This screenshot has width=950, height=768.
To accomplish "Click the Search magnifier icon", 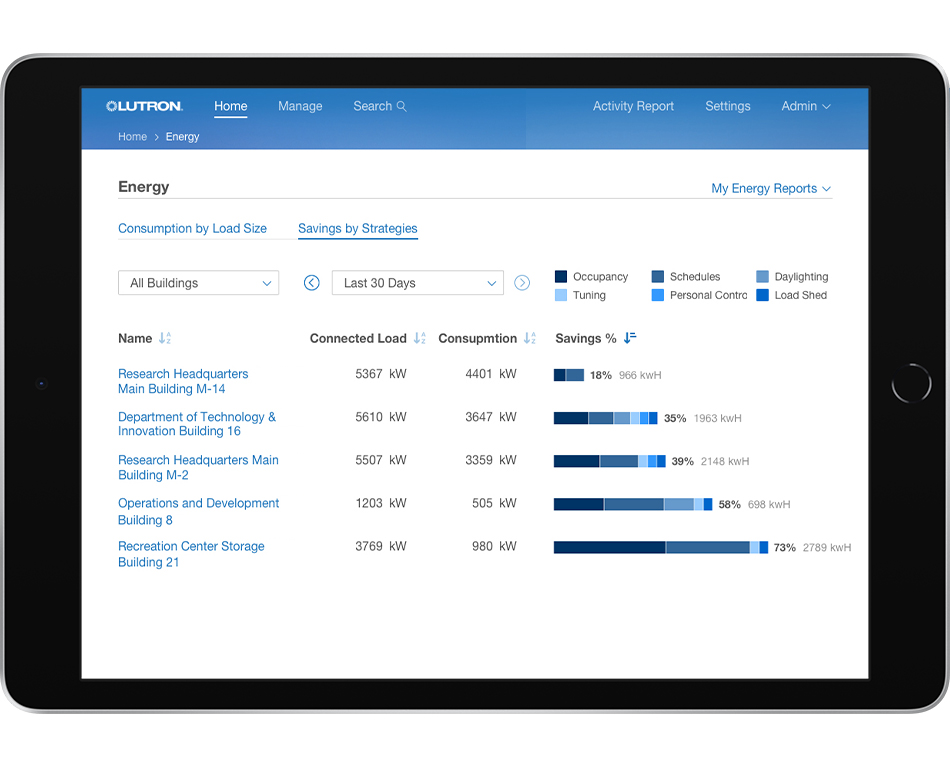I will coord(401,106).
